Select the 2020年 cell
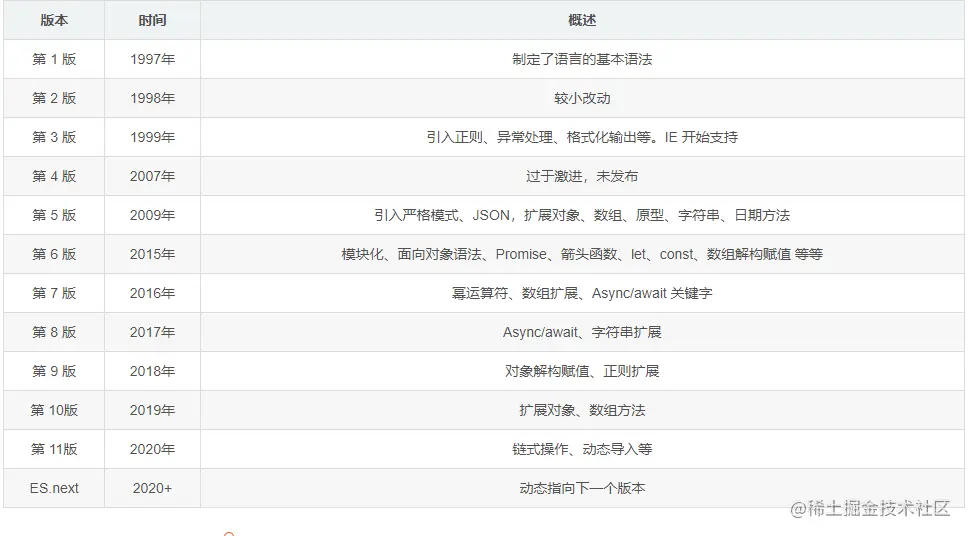 [152, 449]
